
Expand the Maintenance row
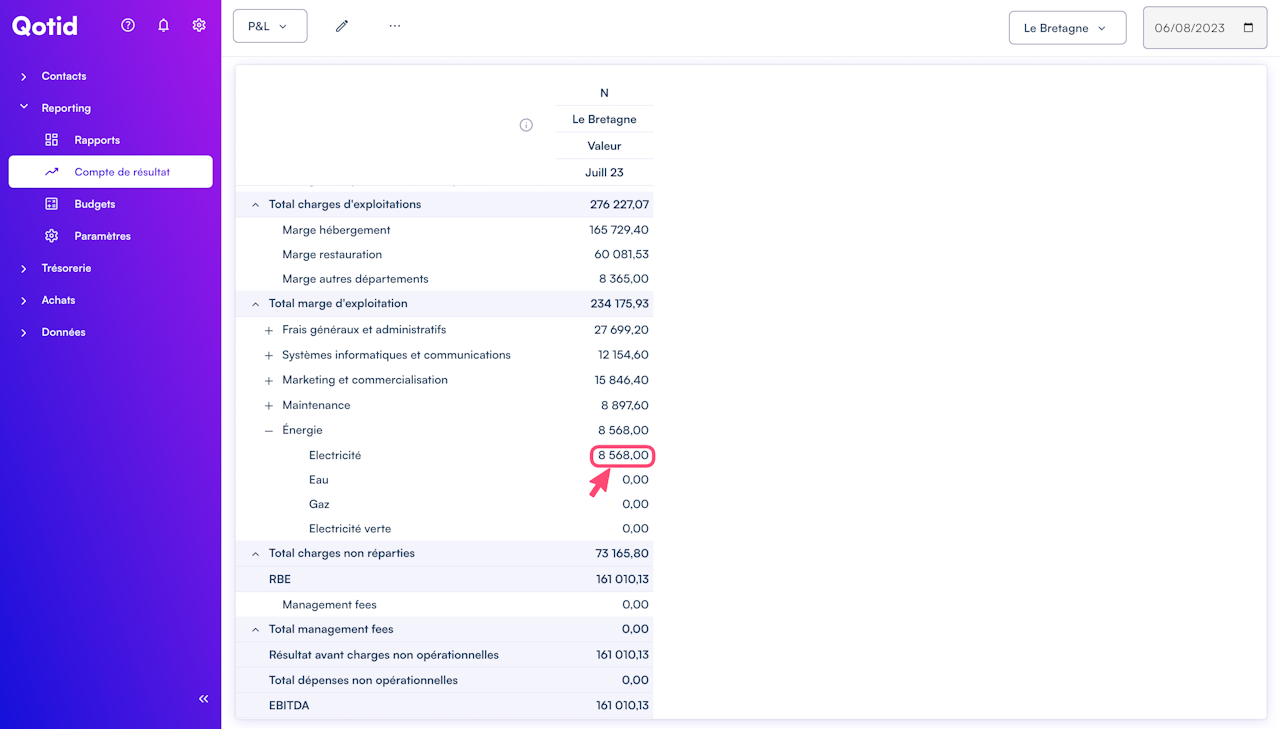pos(268,405)
